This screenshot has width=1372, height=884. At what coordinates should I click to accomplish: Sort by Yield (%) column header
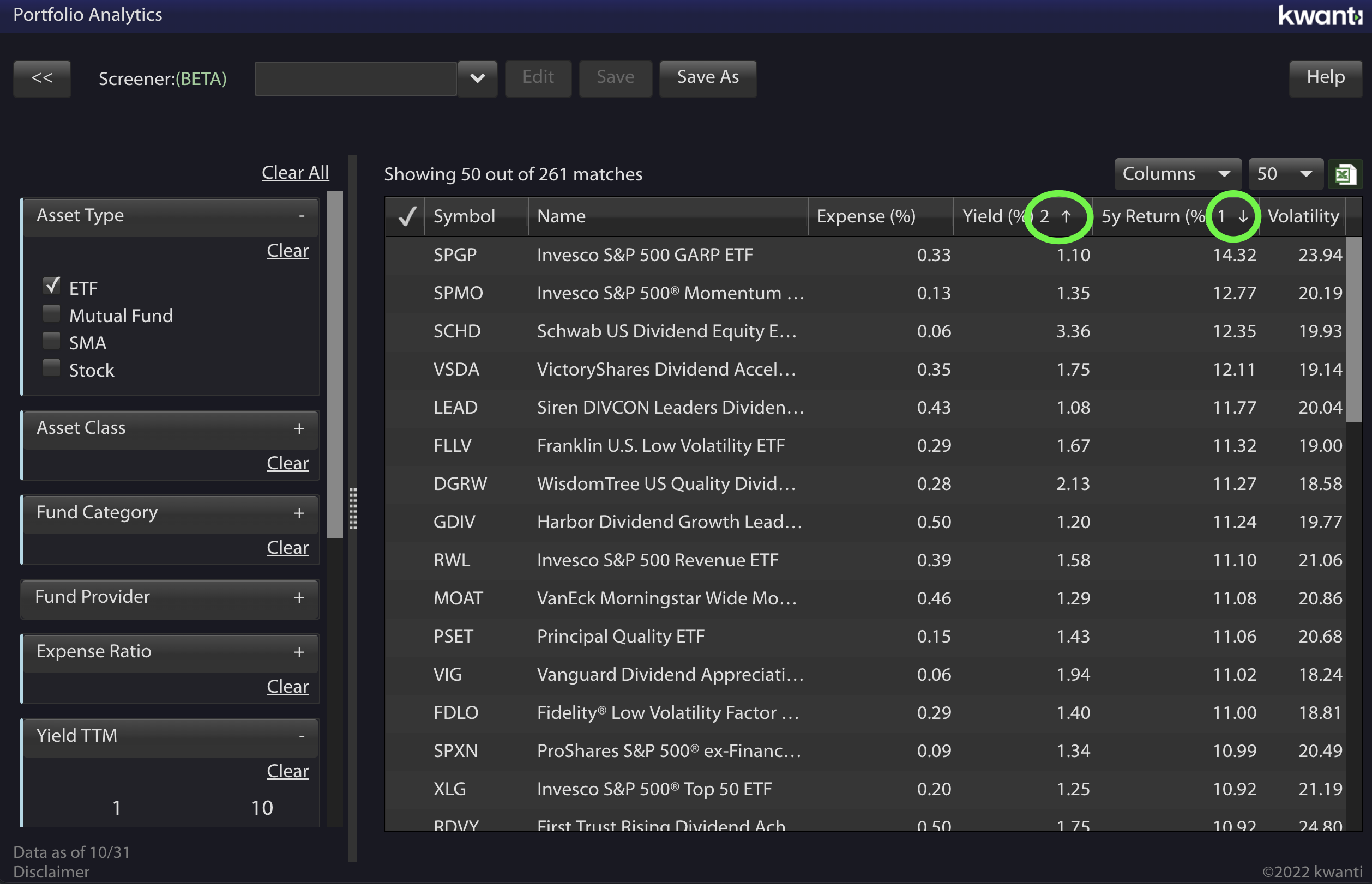pos(1023,216)
